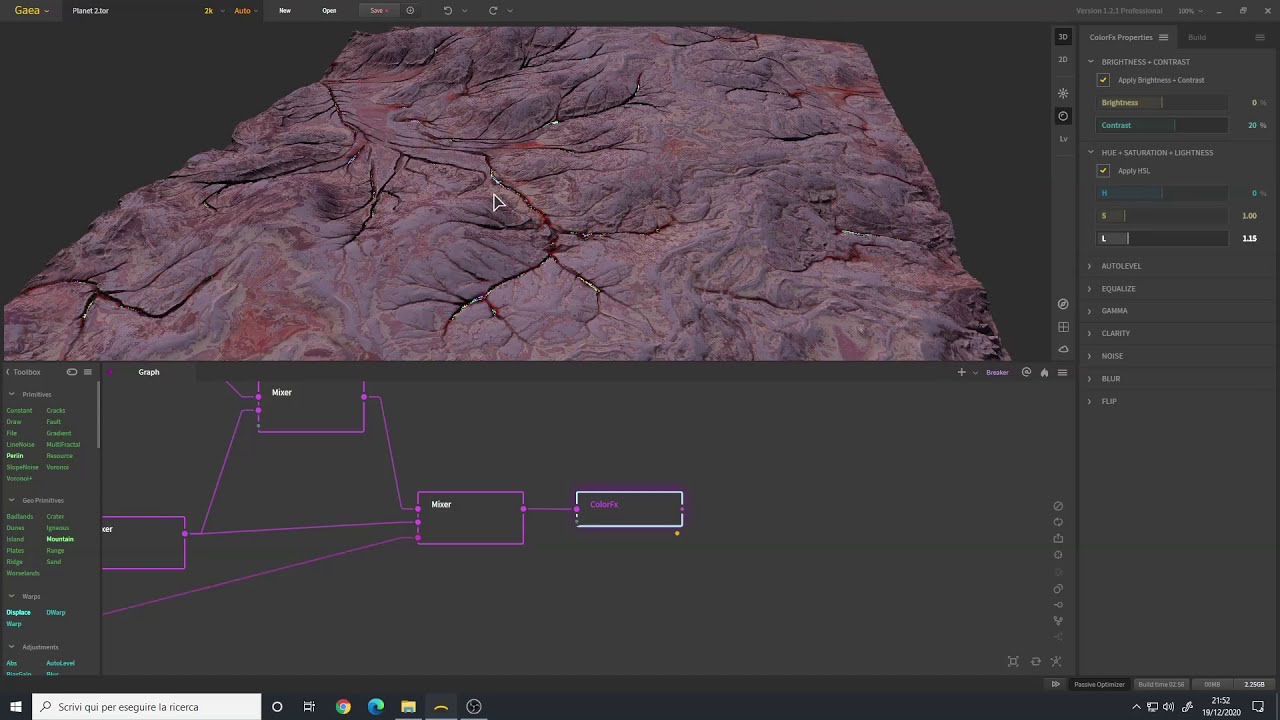Click the plus icon in graph toolbar
1280x720 pixels.
click(x=961, y=372)
